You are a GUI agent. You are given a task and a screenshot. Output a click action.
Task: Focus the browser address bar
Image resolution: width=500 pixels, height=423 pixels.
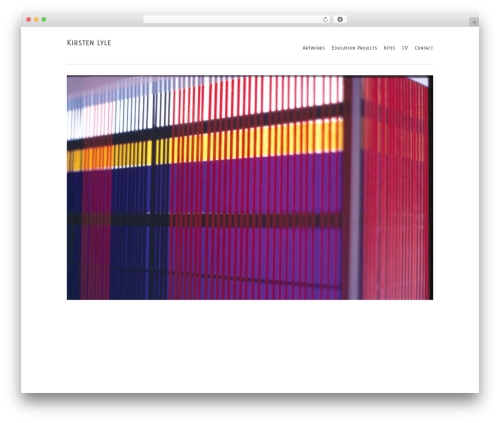click(x=237, y=20)
